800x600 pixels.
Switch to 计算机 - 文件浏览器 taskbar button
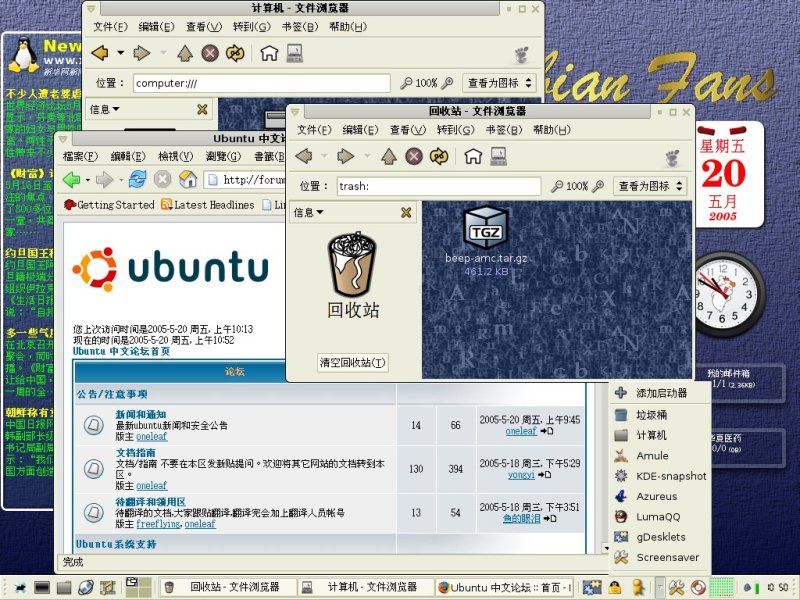click(x=366, y=587)
